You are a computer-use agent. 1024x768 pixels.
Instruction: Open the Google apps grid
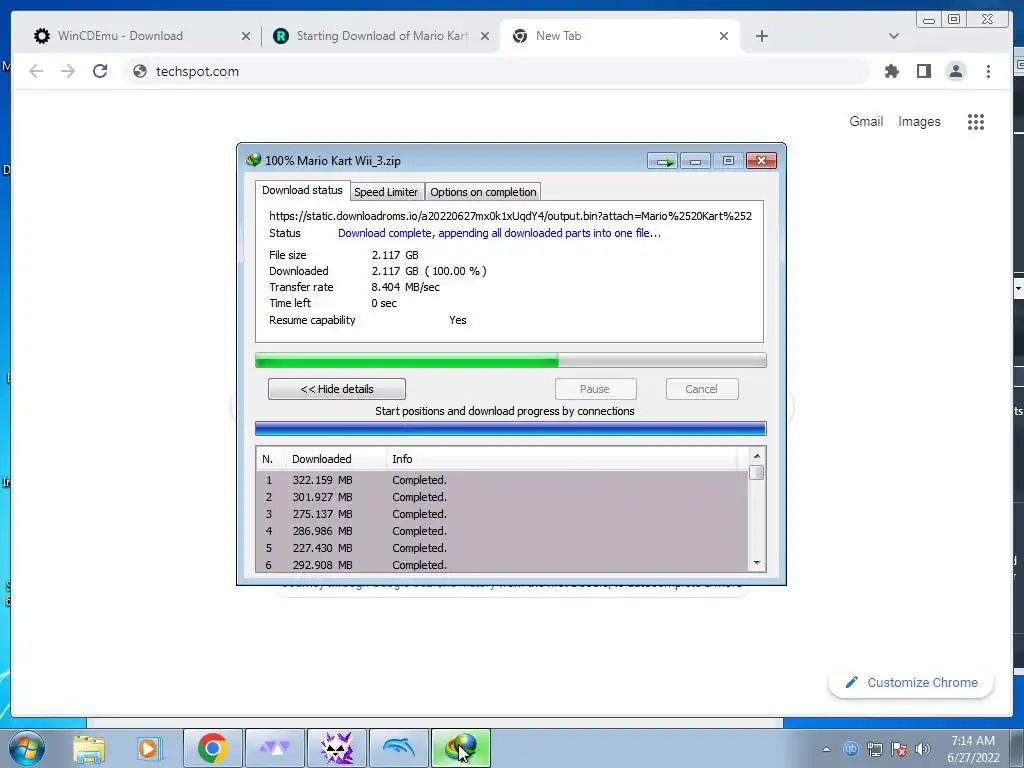pyautogui.click(x=976, y=121)
